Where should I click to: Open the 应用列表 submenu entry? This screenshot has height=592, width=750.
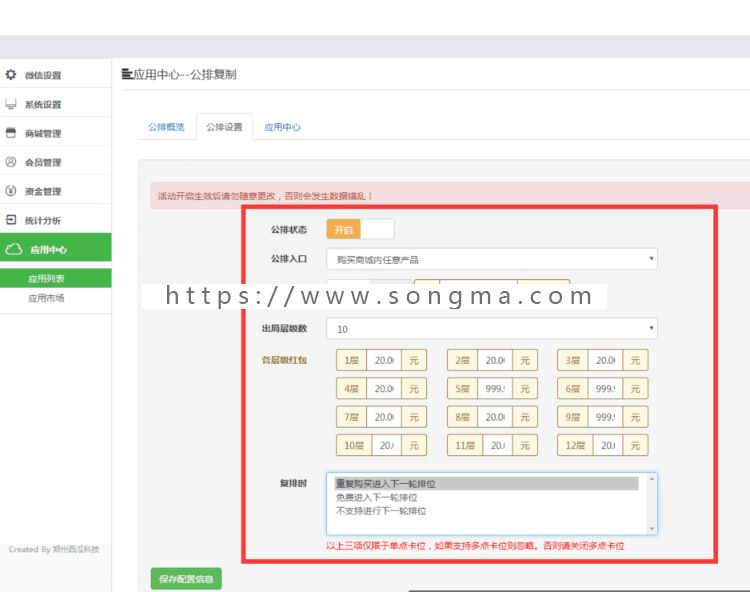46,279
